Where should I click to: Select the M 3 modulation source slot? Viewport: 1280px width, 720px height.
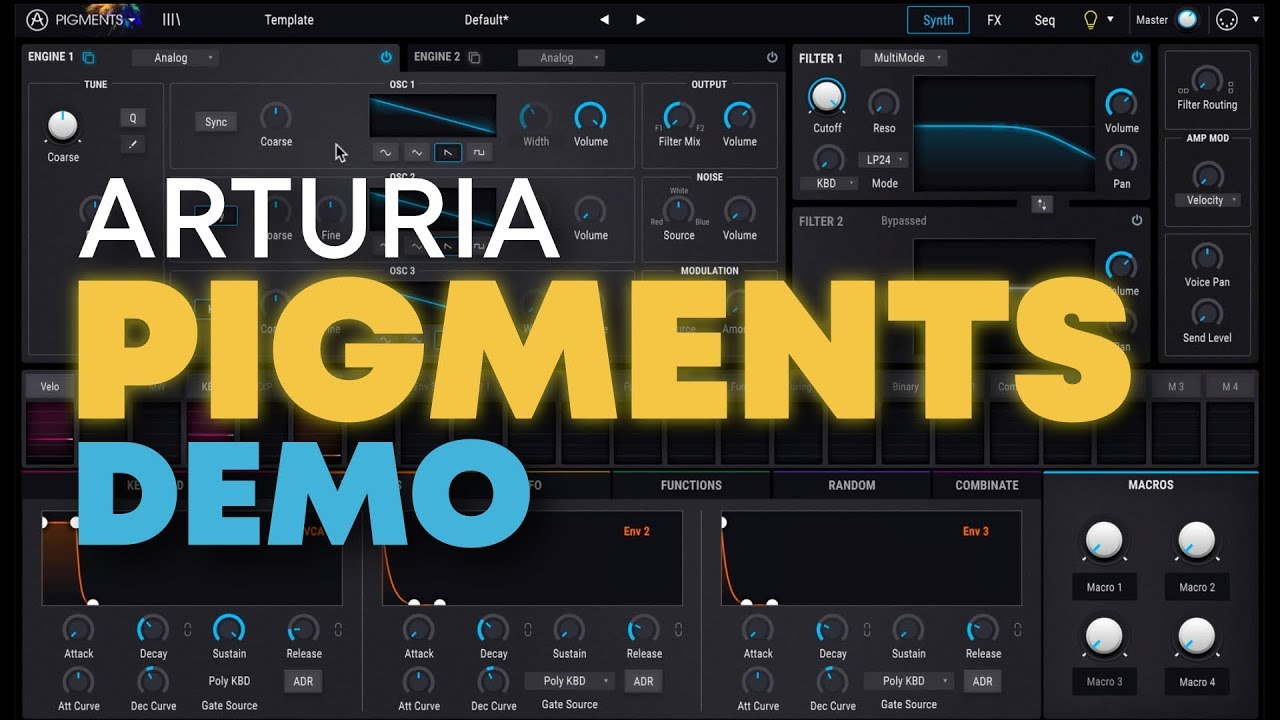click(x=1176, y=387)
